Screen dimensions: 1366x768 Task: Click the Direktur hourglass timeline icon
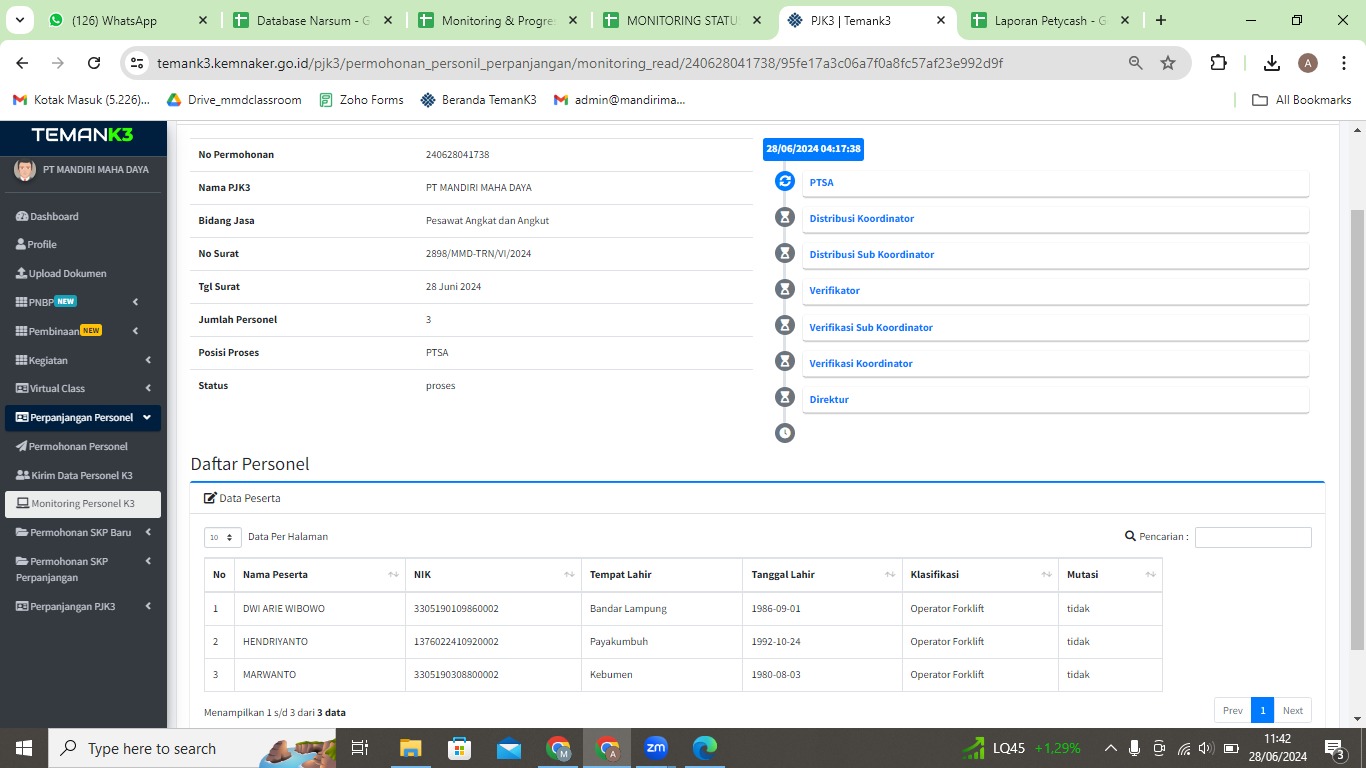click(x=785, y=398)
